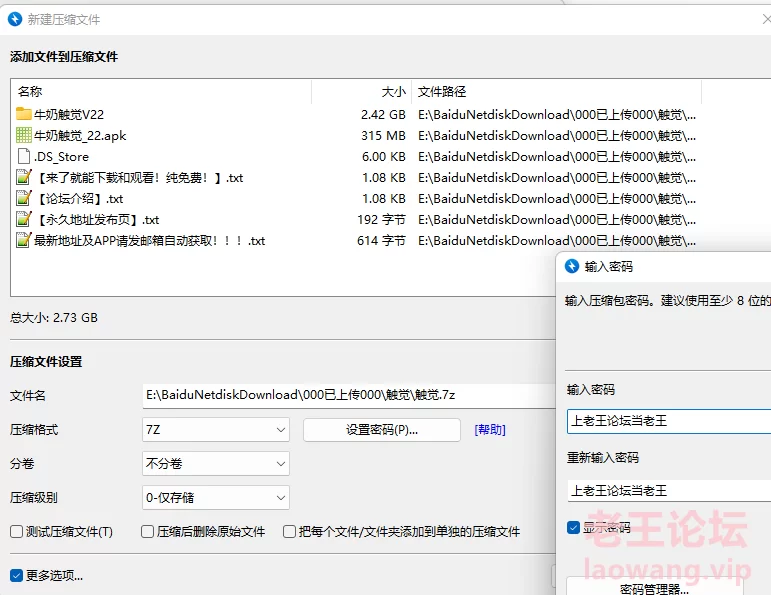The width and height of the screenshot is (771, 595).
Task: Click the 牛奶触觉V22 folder icon
Action: (24, 114)
